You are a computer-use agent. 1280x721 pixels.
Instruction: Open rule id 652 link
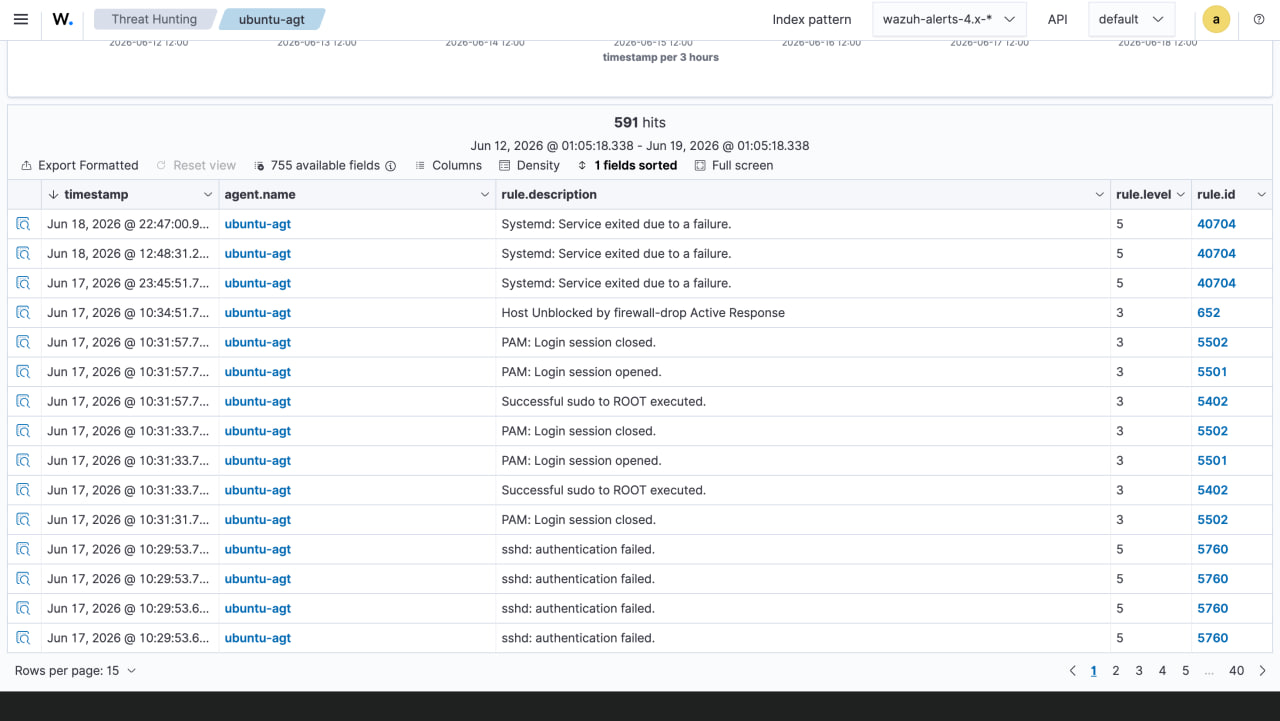1208,313
